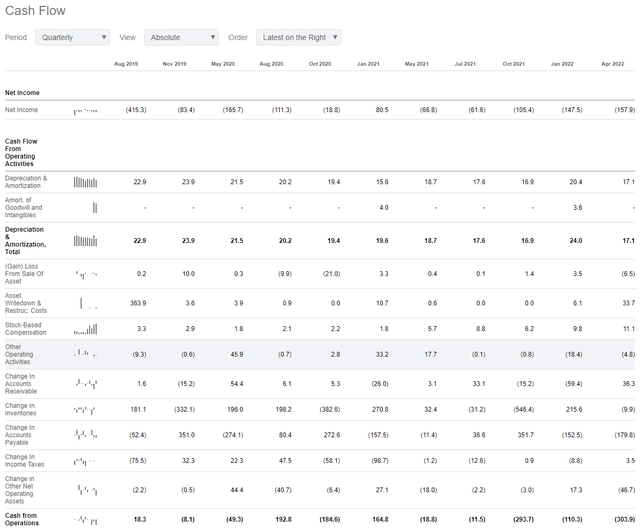Click the Change In Accounts Payable sparkline
This screenshot has width=640, height=528.
85,435
